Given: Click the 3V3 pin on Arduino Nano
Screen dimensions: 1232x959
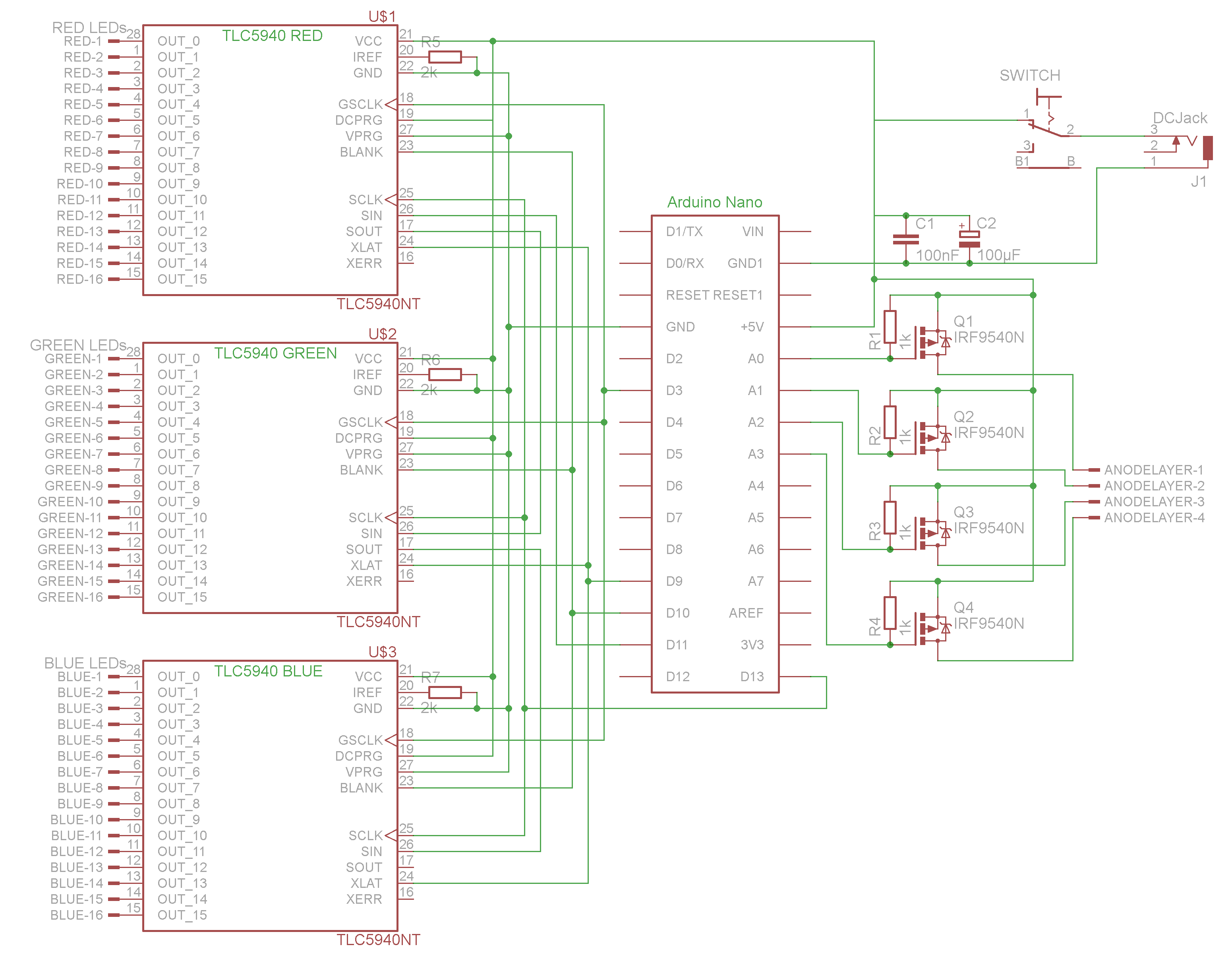Looking at the screenshot, I should 795,645.
